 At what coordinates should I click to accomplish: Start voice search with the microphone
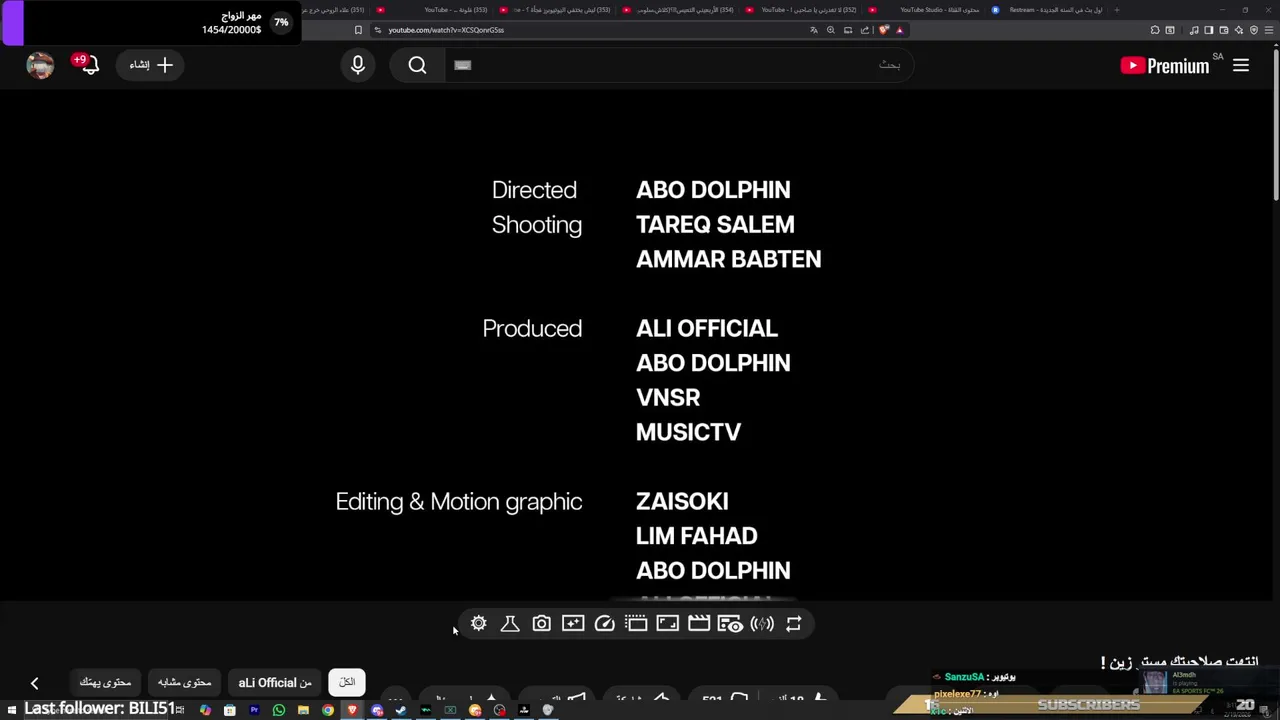click(358, 65)
